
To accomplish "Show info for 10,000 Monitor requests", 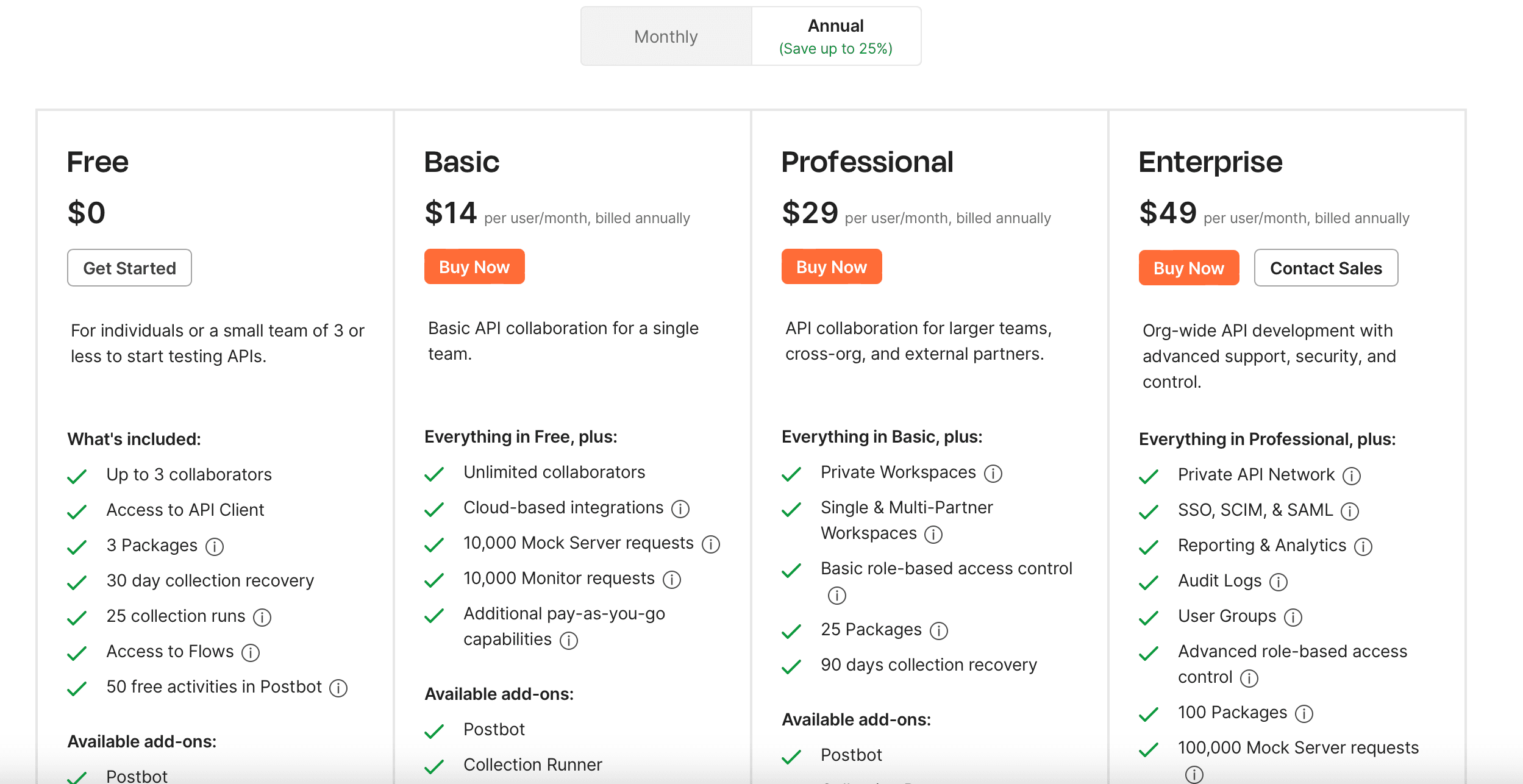I will [x=671, y=579].
